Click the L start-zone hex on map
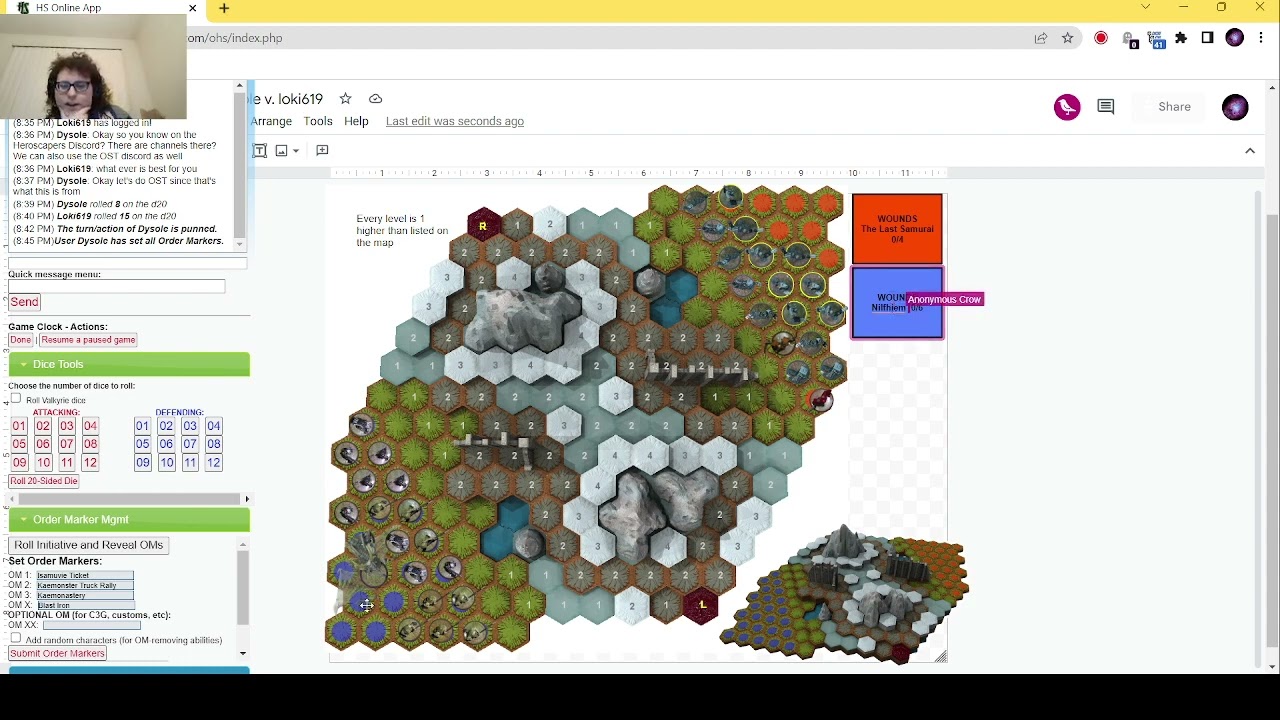Image resolution: width=1280 pixels, height=720 pixels. click(702, 605)
